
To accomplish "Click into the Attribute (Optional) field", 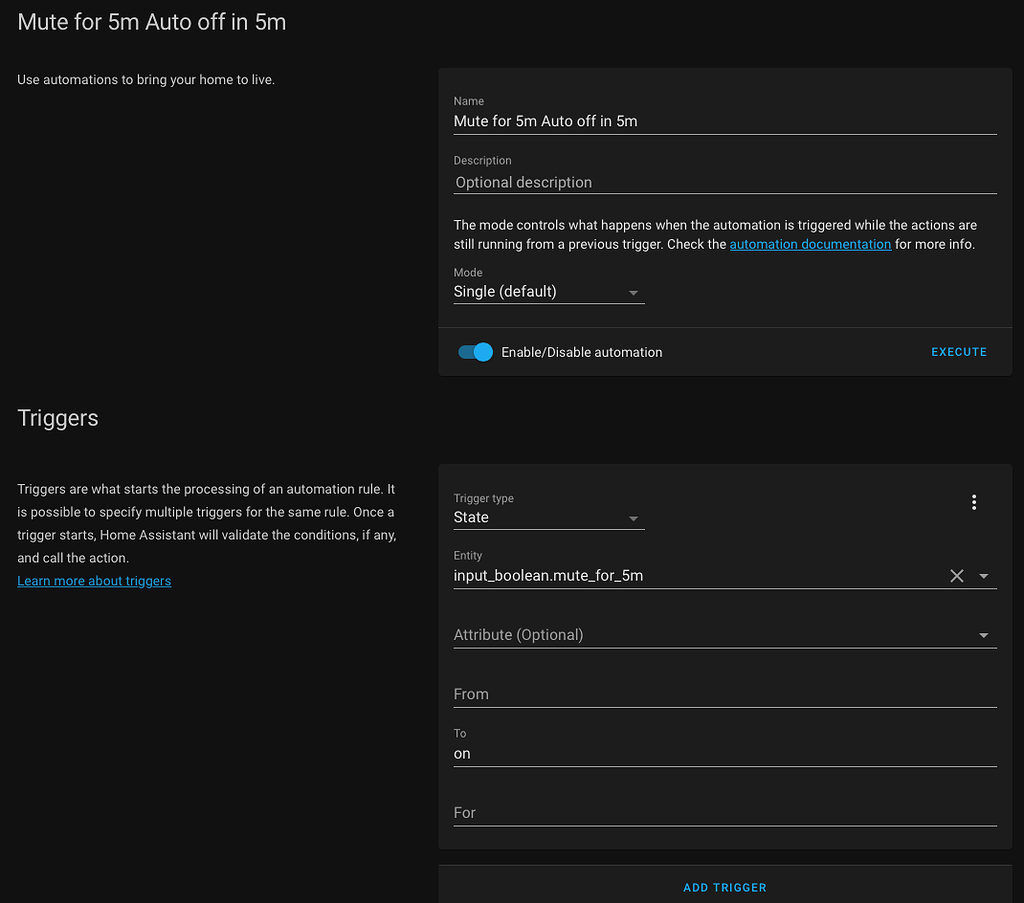I will click(710, 635).
